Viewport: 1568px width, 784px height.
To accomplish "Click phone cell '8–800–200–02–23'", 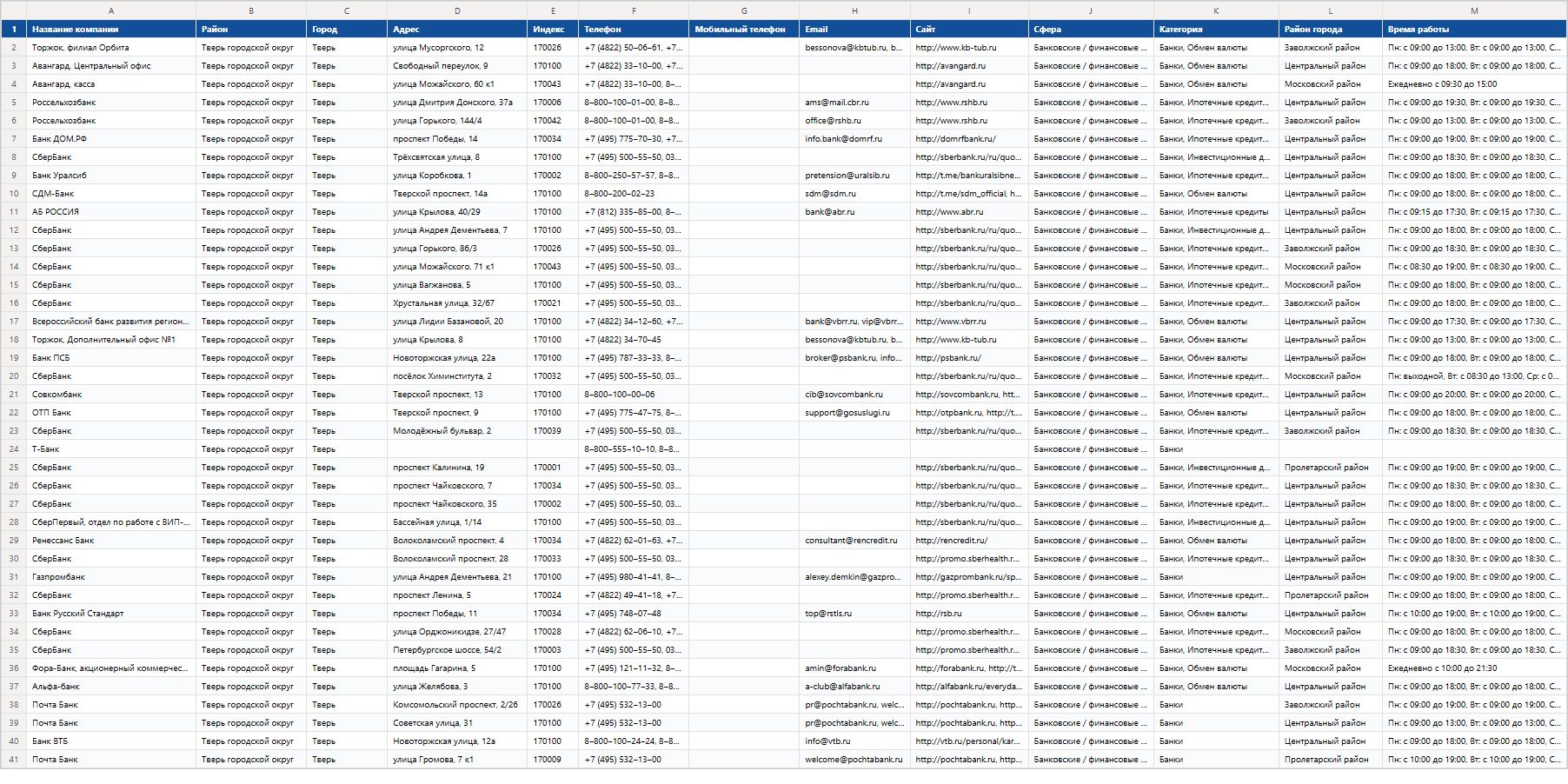I will (634, 194).
